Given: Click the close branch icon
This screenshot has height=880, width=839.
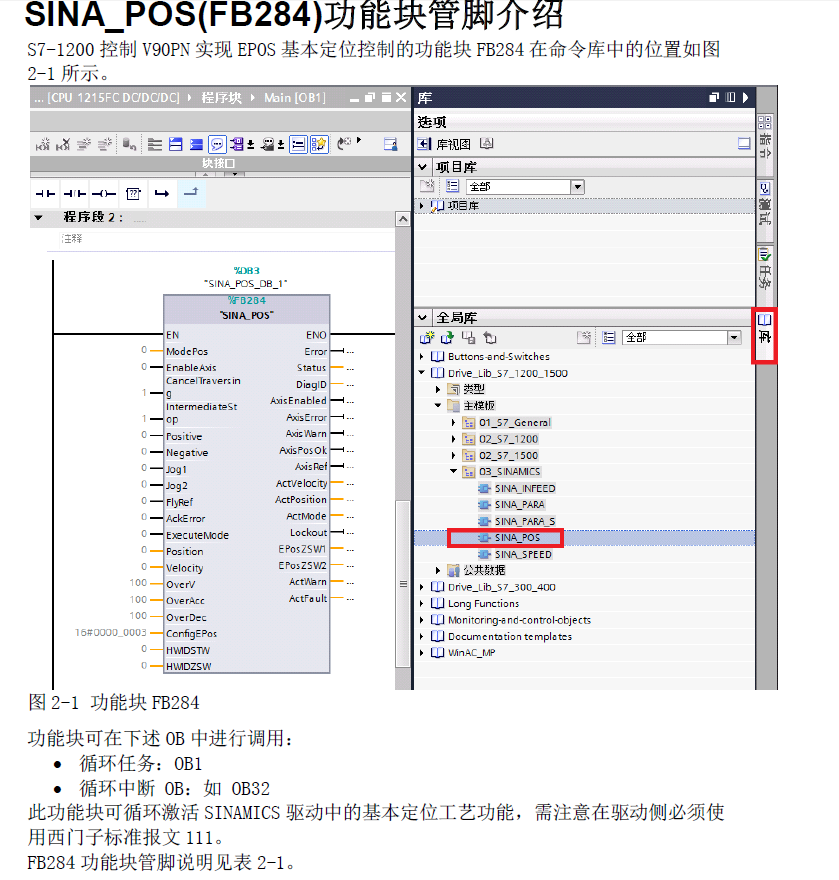Looking at the screenshot, I should pyautogui.click(x=192, y=191).
